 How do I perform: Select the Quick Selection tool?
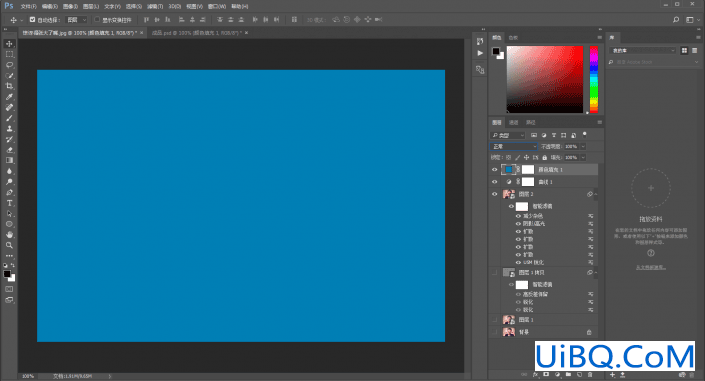(x=9, y=76)
